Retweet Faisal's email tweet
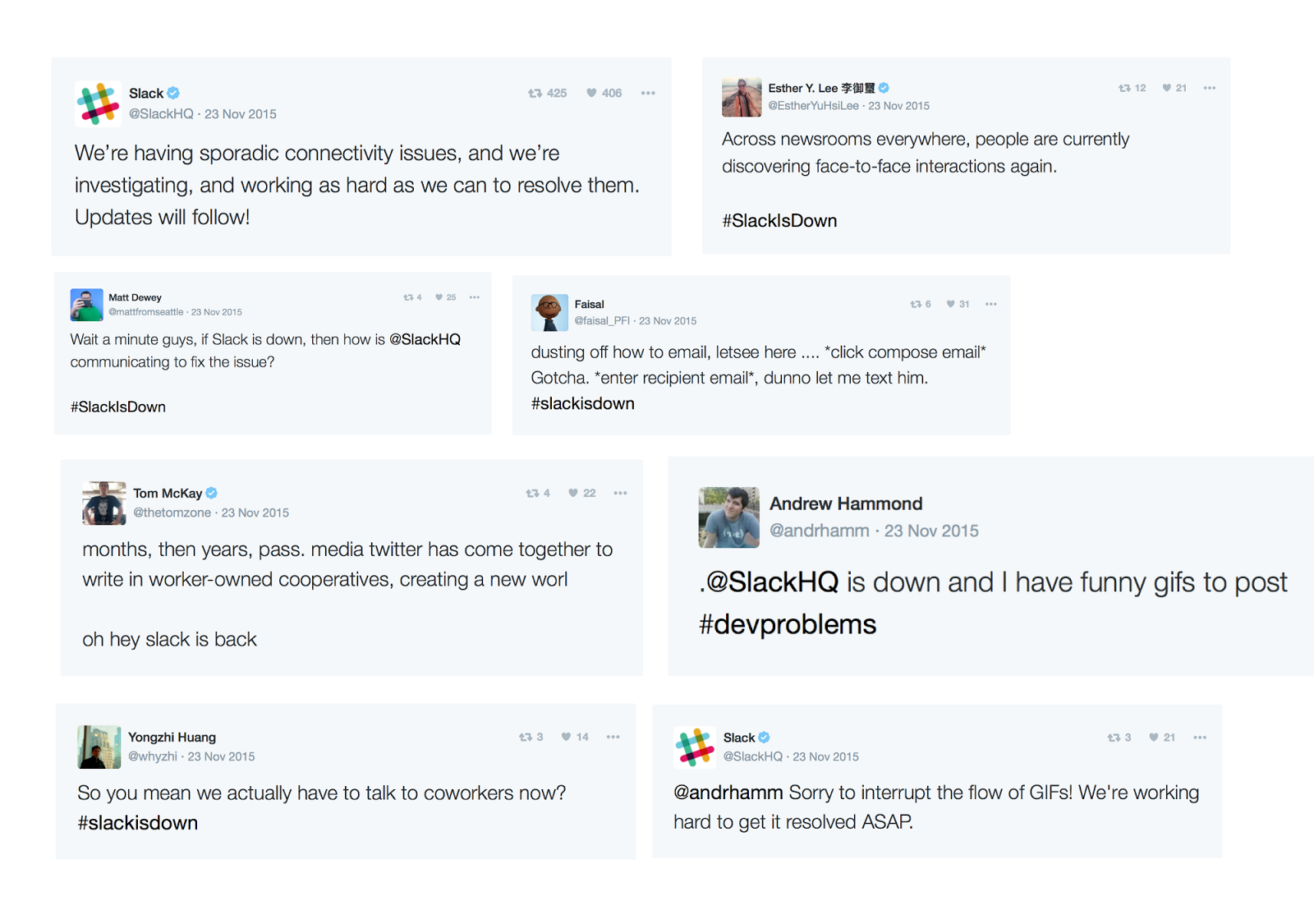This screenshot has height=924, width=1314. (x=915, y=305)
